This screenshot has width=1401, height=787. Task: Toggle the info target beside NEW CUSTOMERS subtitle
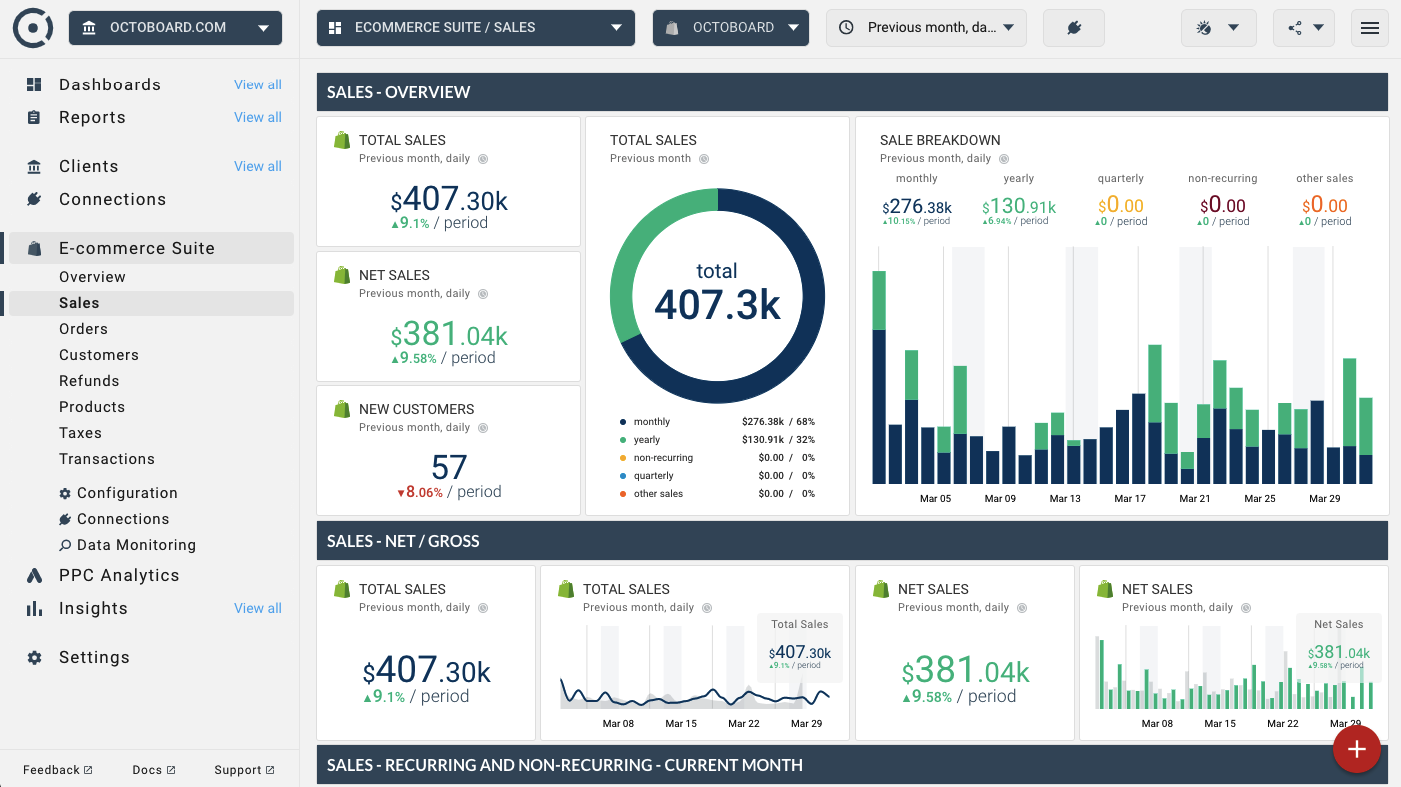(x=483, y=427)
